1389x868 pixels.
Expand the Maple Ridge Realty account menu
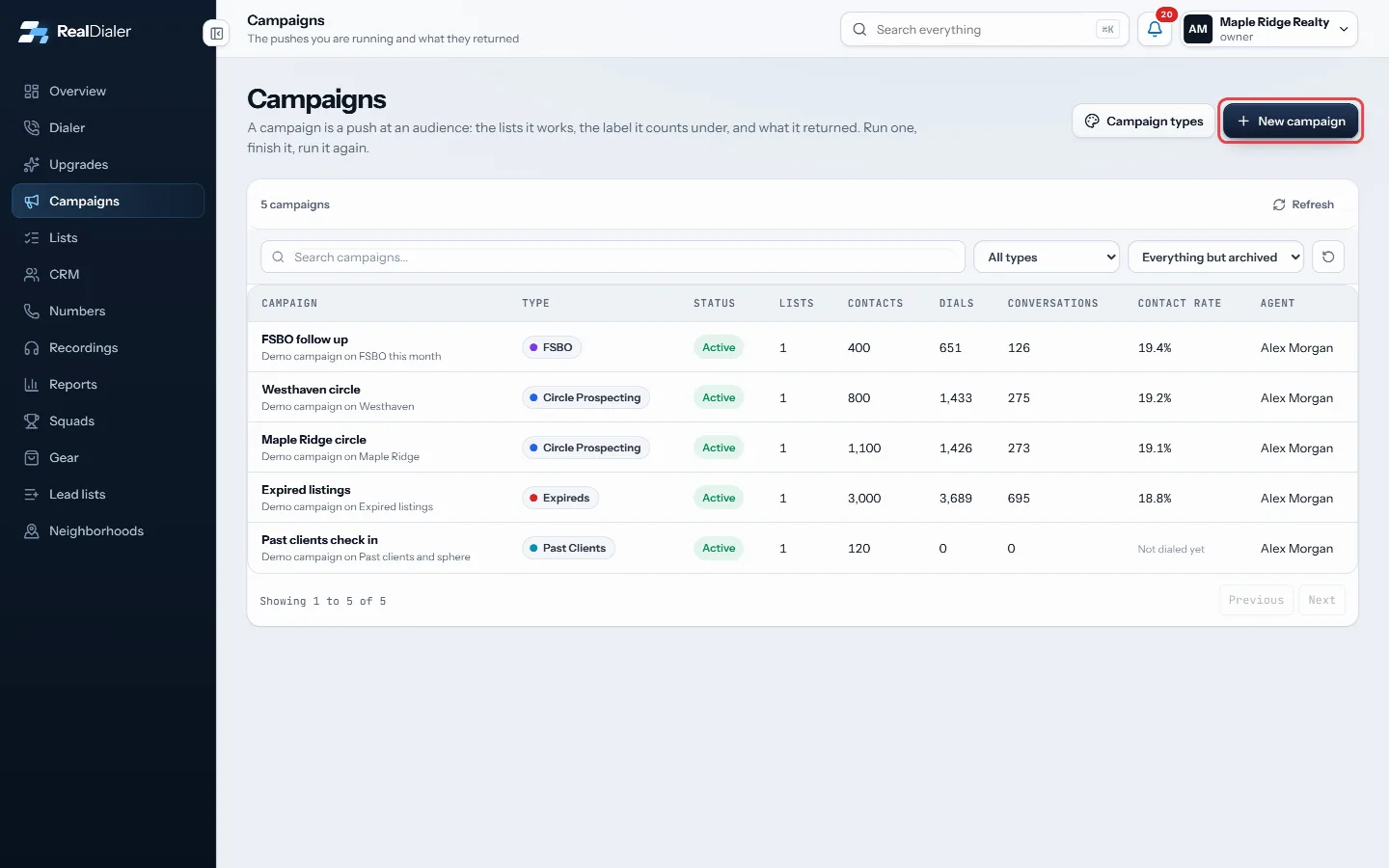pos(1269,30)
